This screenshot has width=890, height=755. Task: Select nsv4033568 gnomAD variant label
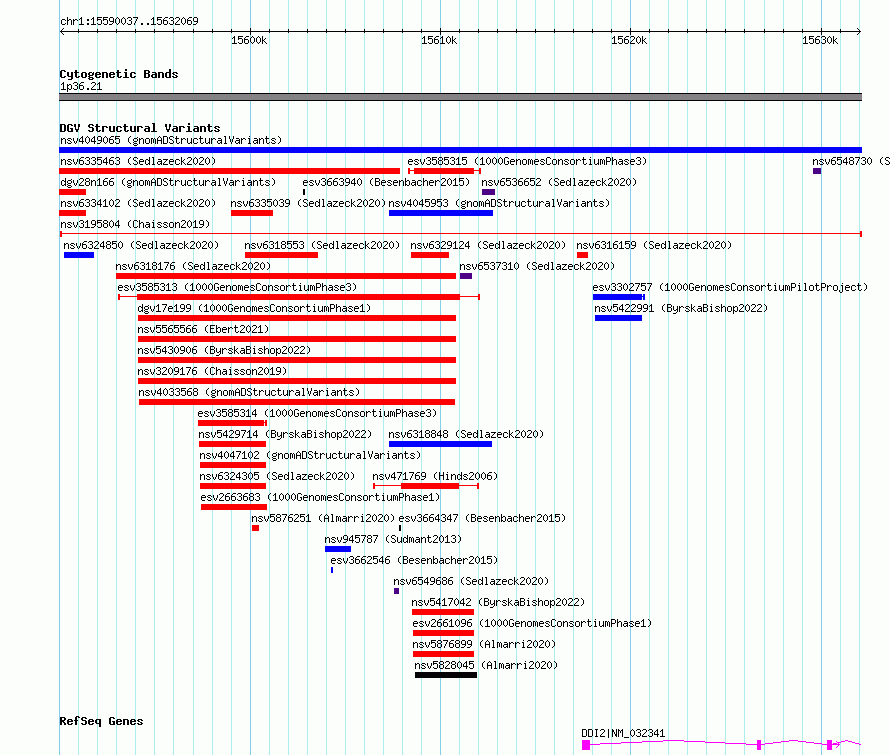click(x=249, y=392)
